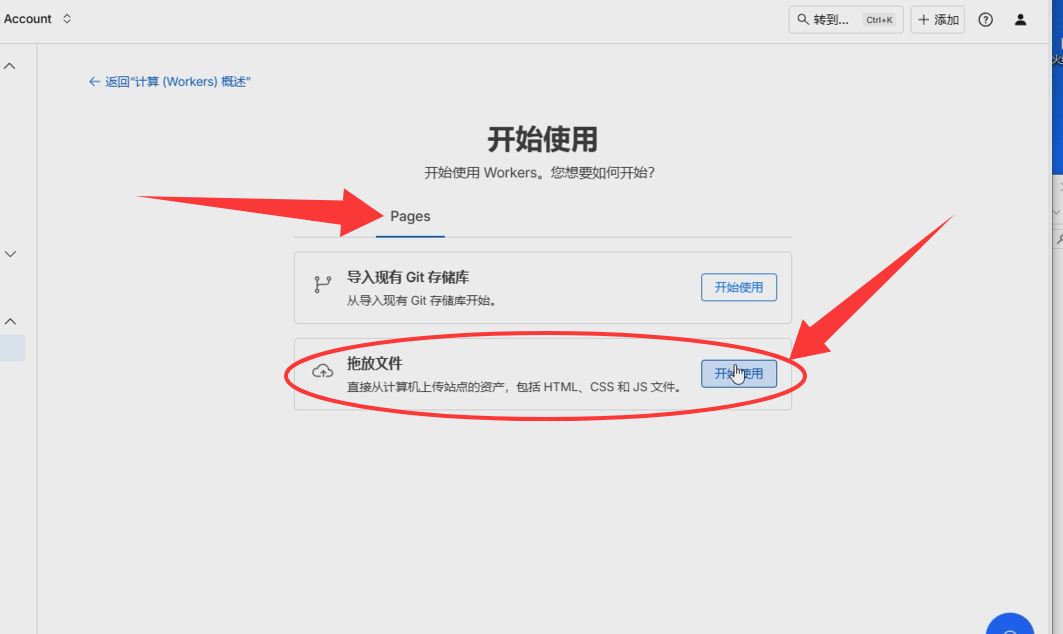Image resolution: width=1063 pixels, height=634 pixels.
Task: Collapse the topmost sidebar section chevron
Action: tap(10, 66)
